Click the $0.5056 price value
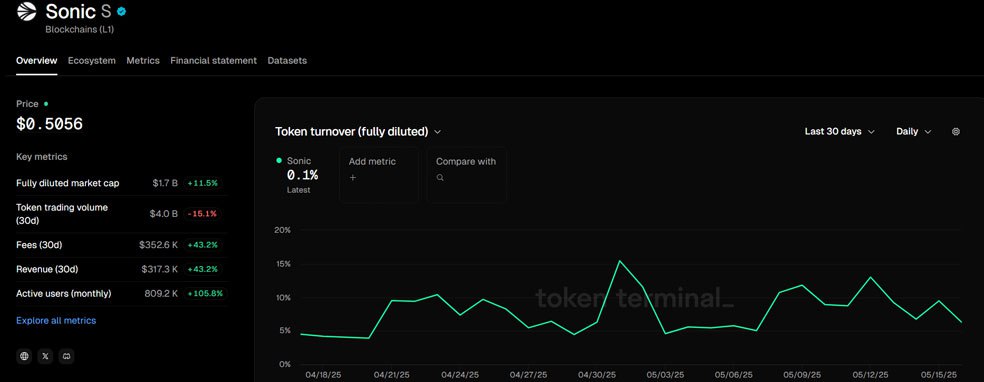Image resolution: width=984 pixels, height=382 pixels. tap(50, 124)
